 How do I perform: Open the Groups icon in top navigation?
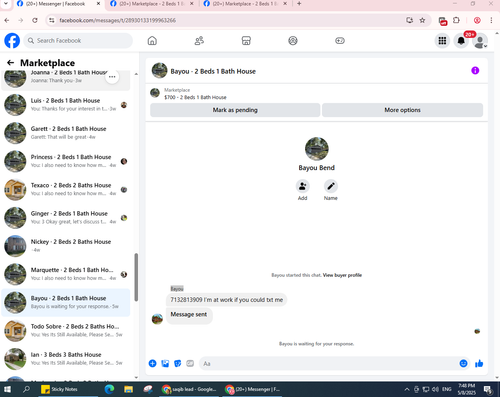[x=293, y=41]
